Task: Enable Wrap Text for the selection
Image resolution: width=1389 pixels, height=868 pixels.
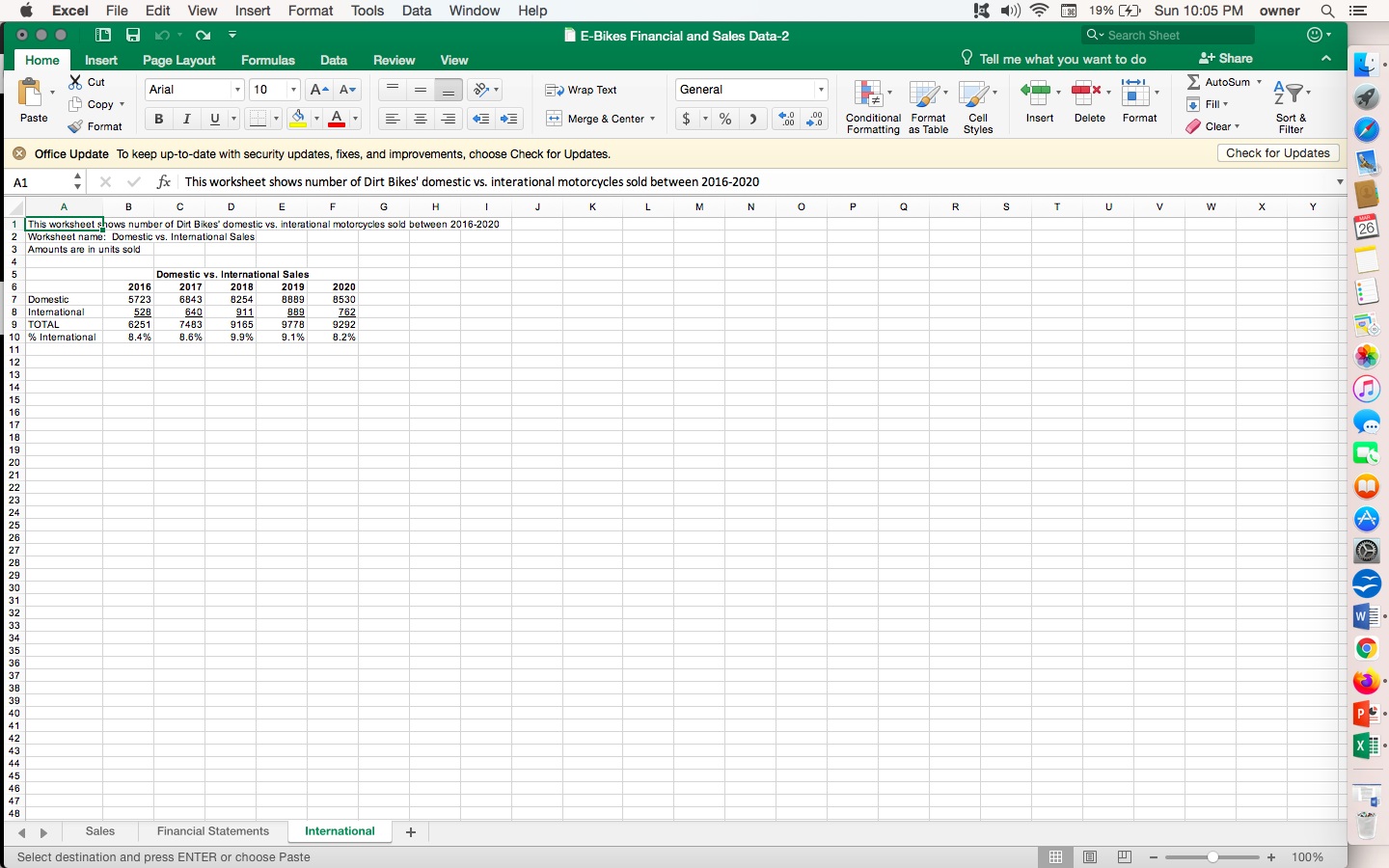Action: pos(582,90)
